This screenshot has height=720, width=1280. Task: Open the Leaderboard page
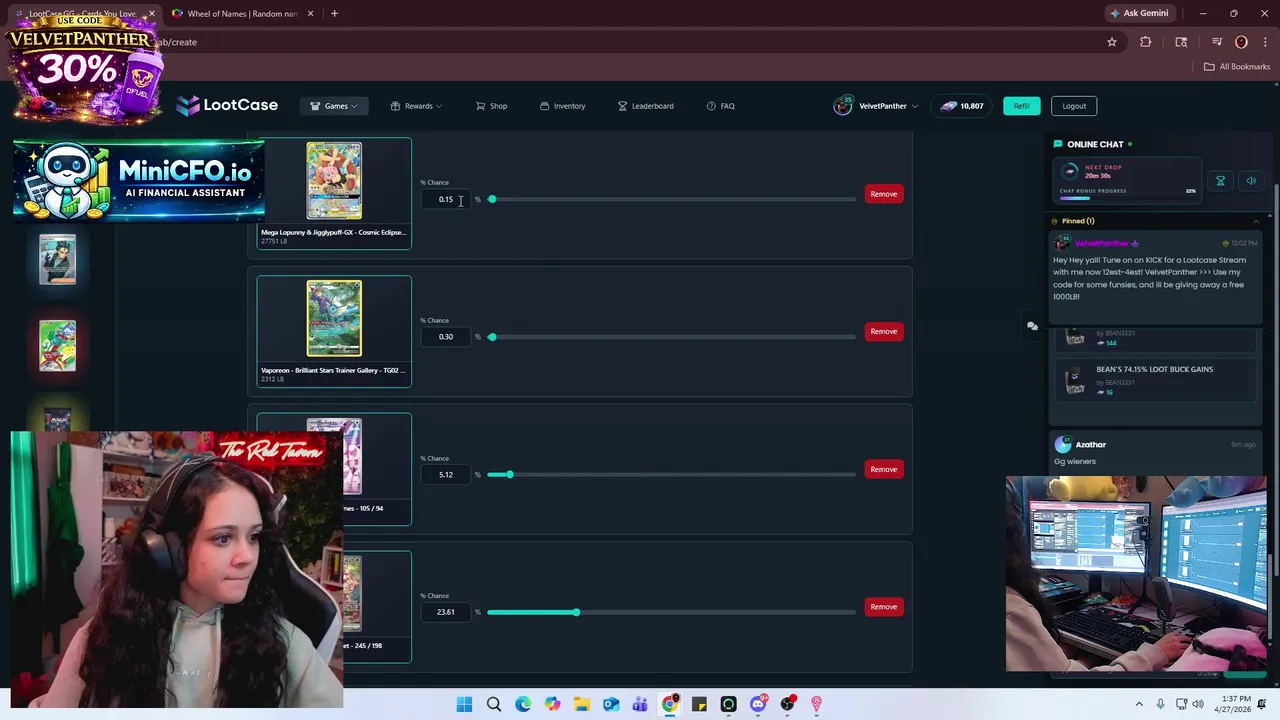tap(645, 106)
